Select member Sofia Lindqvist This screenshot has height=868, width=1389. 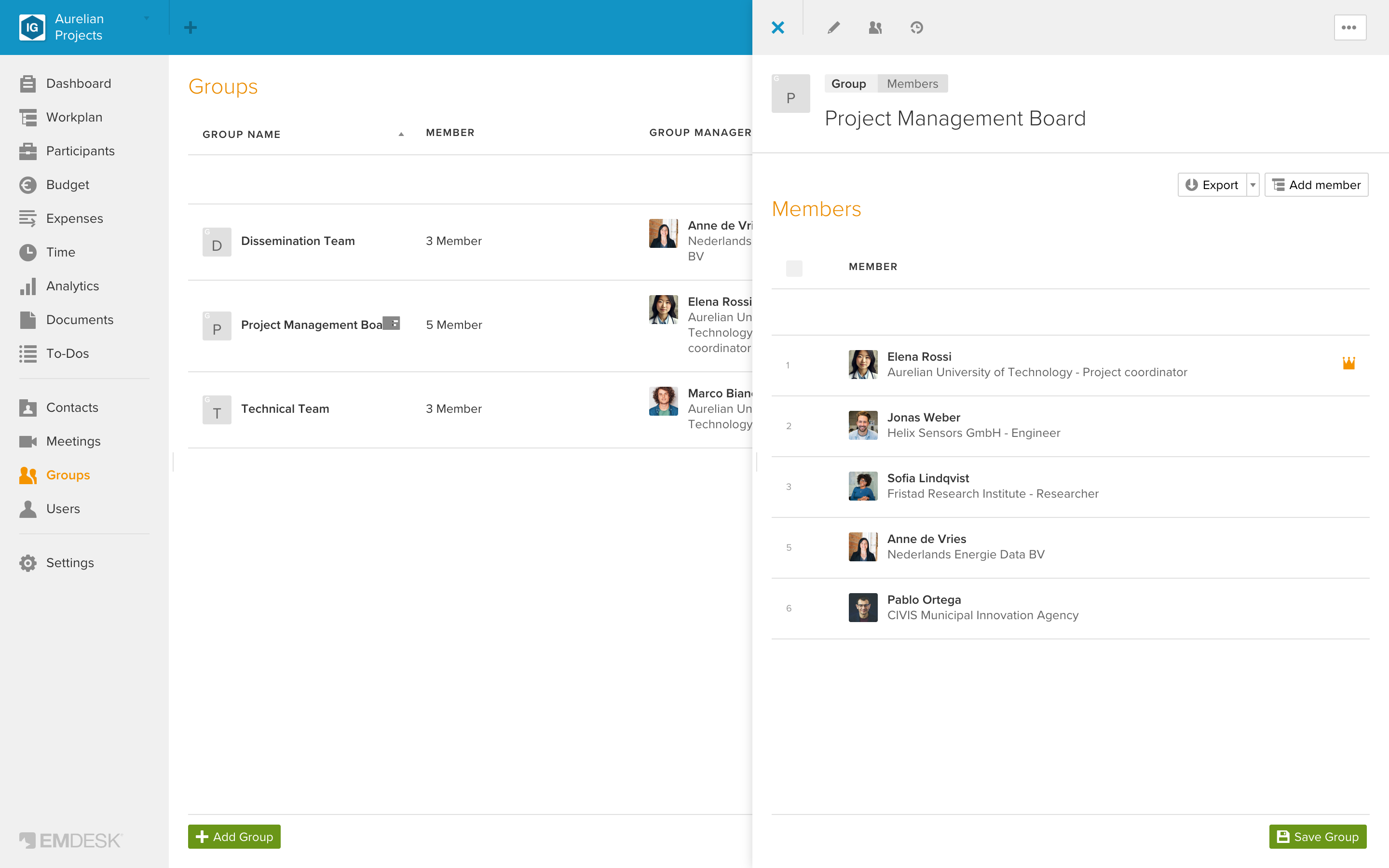point(1070,487)
